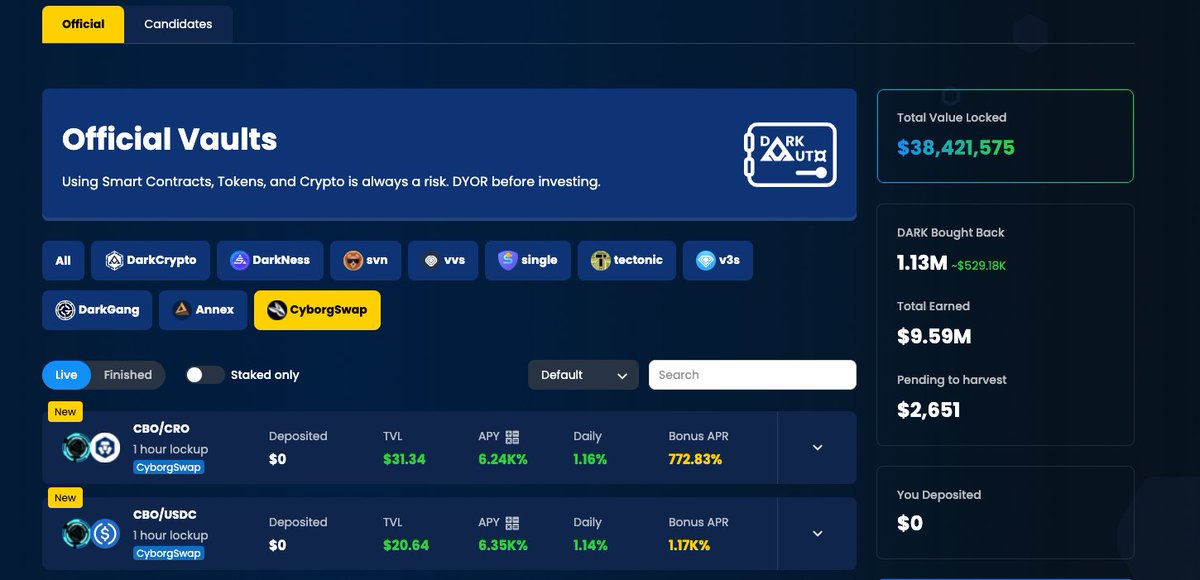Click the $31.34 TVL value
1200x580 pixels.
pyautogui.click(x=404, y=459)
